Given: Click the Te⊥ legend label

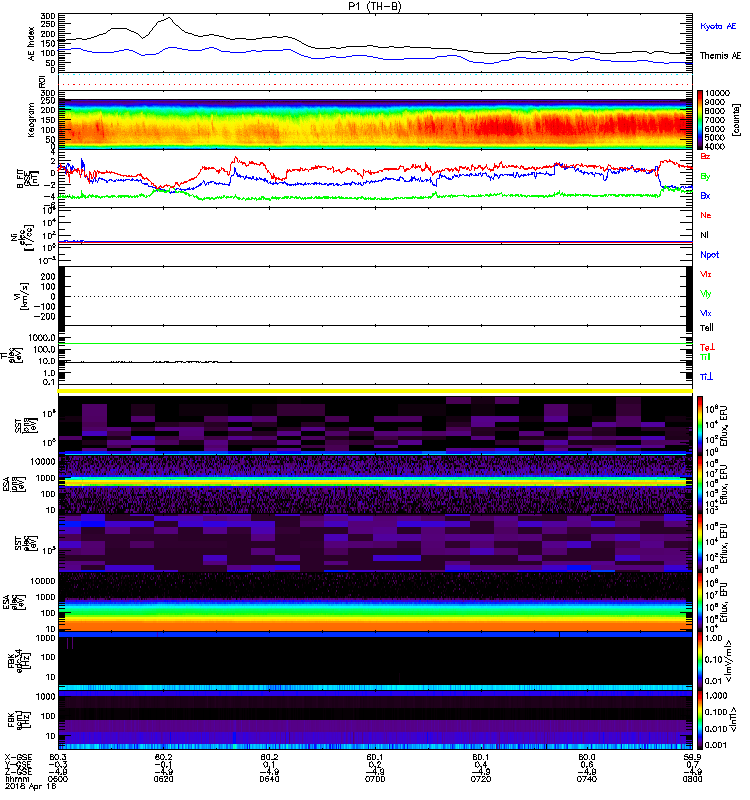Looking at the screenshot, I should [x=707, y=347].
